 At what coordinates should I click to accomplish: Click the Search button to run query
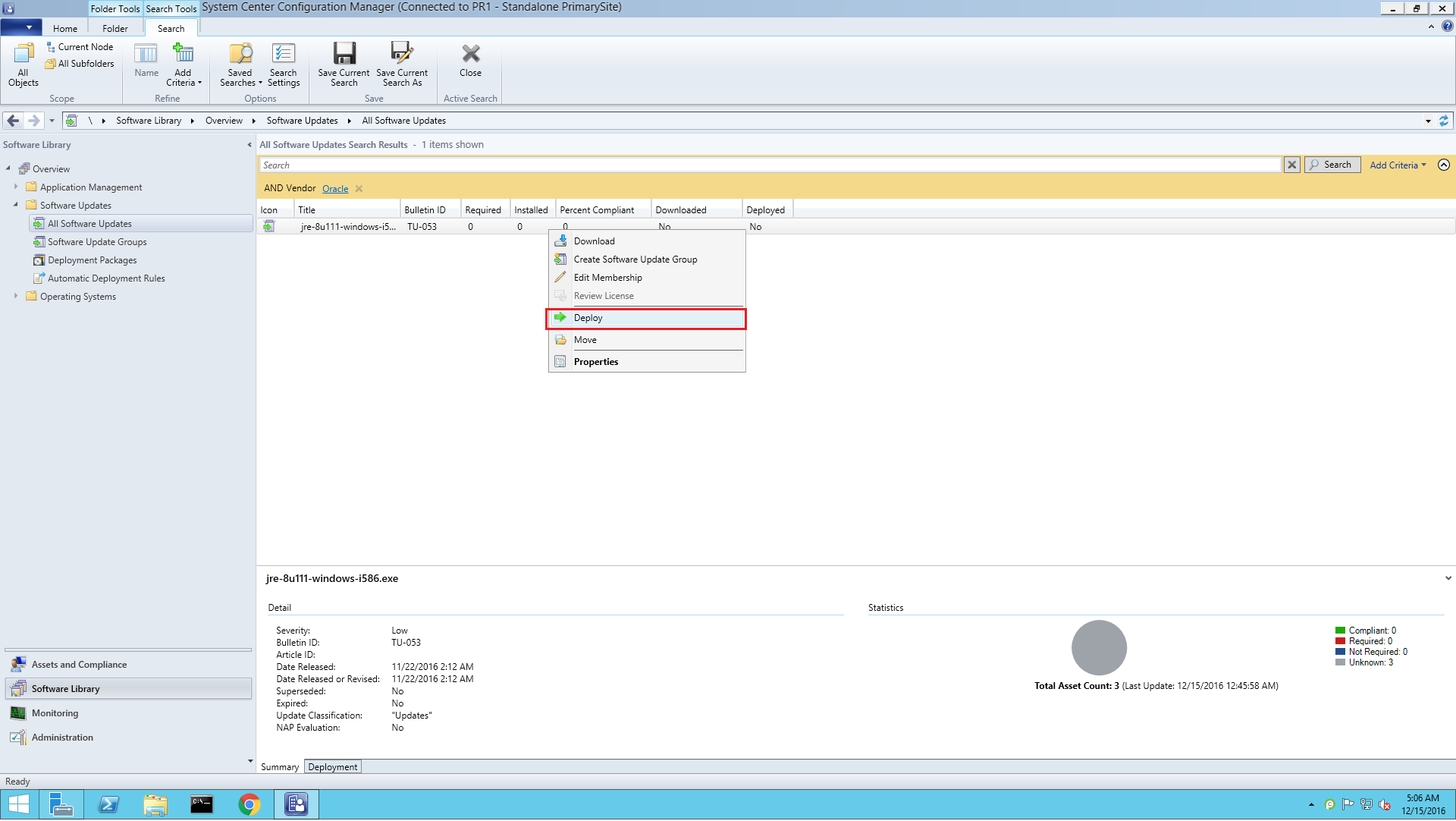[1332, 164]
